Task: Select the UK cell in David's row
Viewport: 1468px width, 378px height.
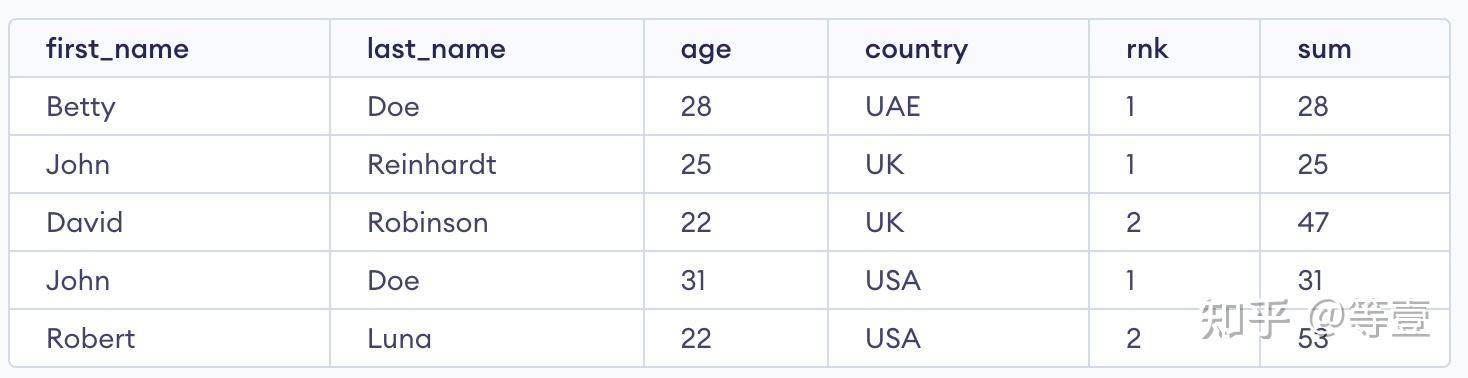Action: pyautogui.click(x=884, y=222)
